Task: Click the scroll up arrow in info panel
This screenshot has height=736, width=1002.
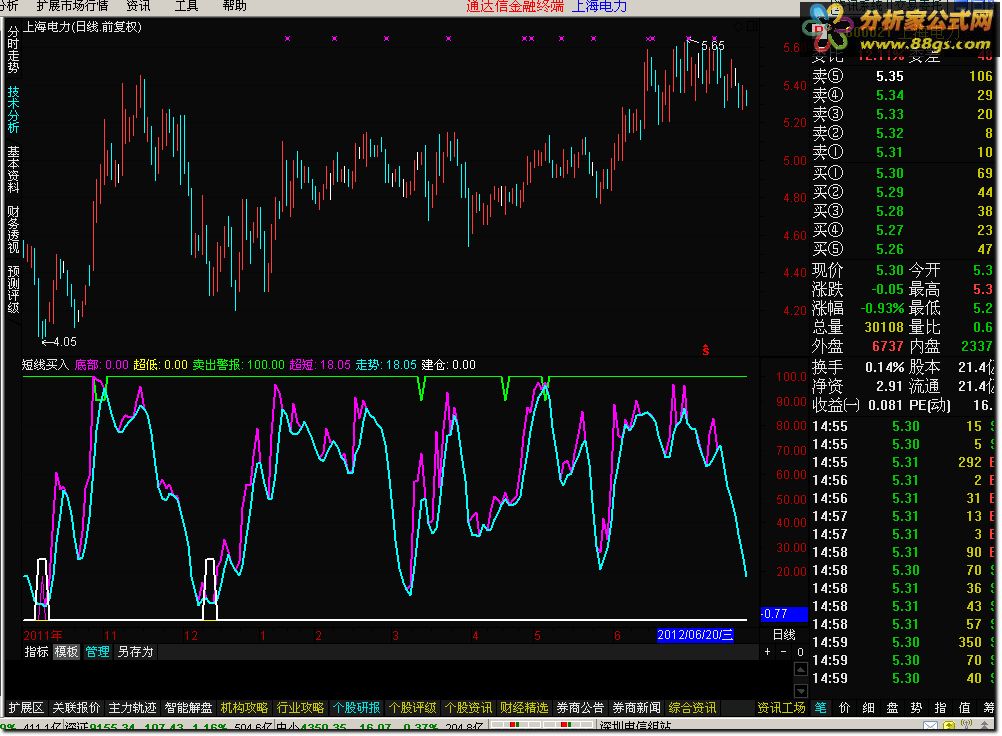Action: click(801, 669)
